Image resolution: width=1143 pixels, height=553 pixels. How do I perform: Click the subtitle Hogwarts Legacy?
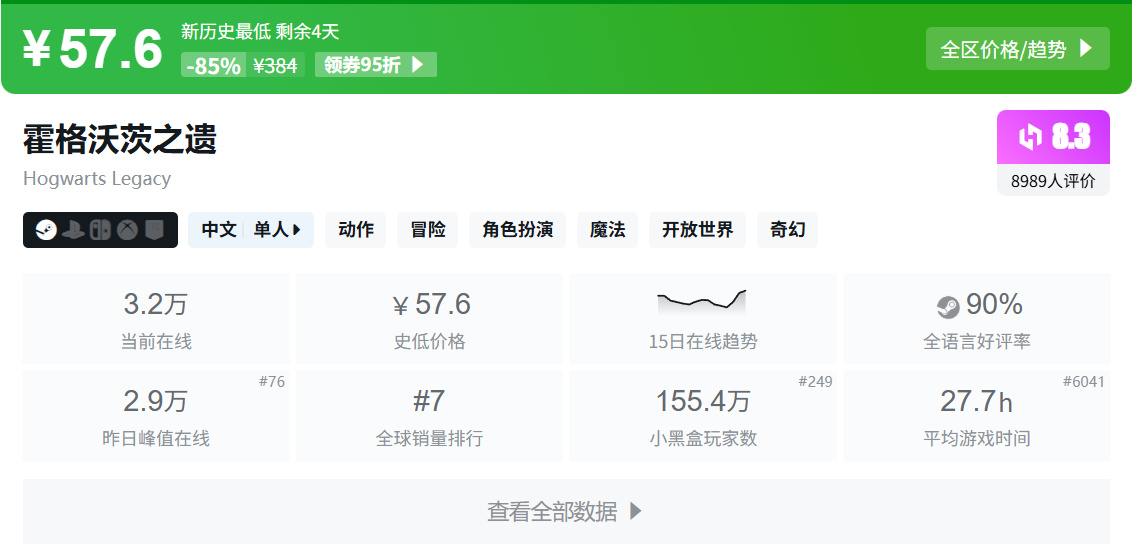tap(97, 179)
